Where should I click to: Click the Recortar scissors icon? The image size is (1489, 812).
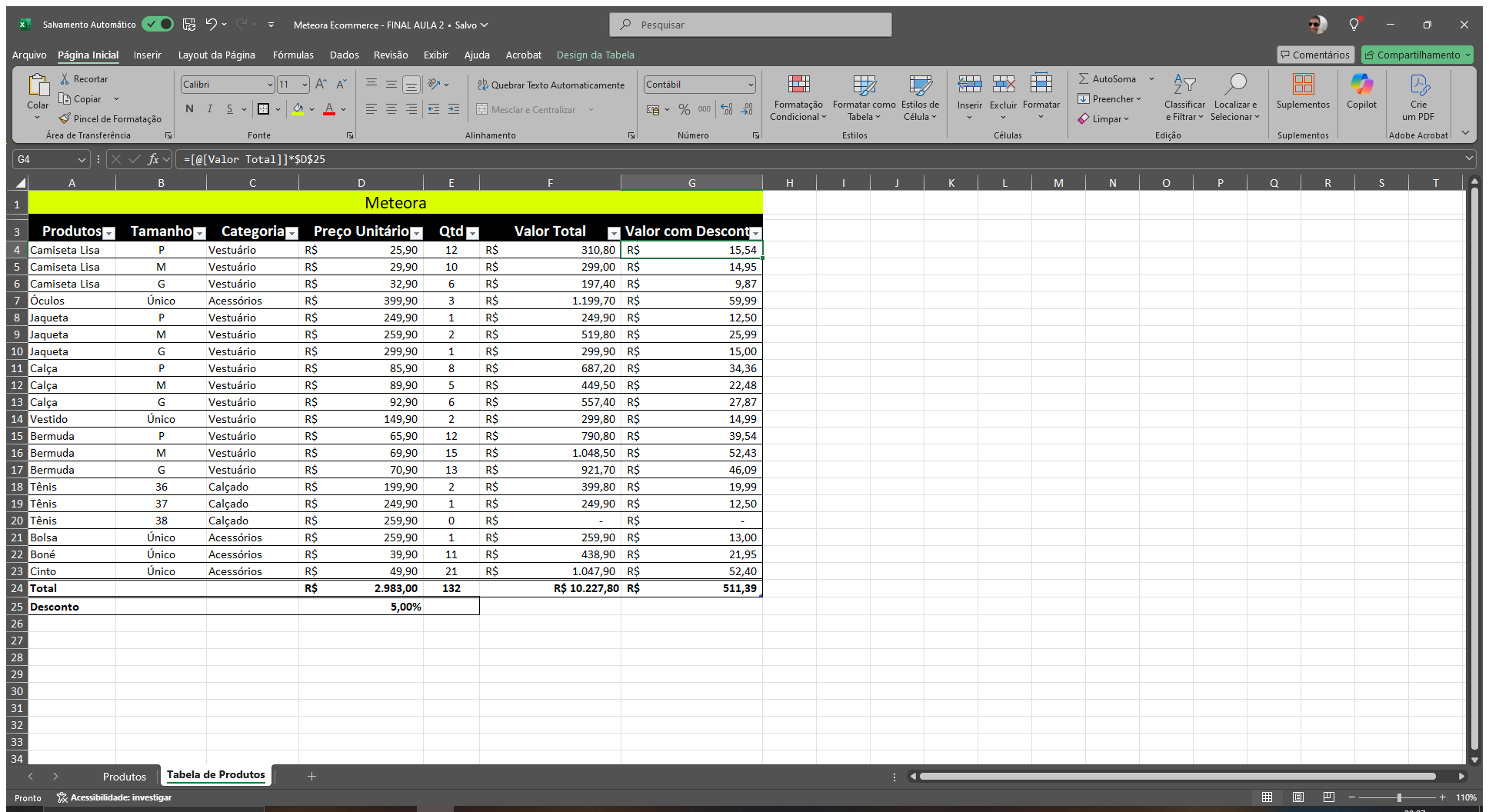65,79
